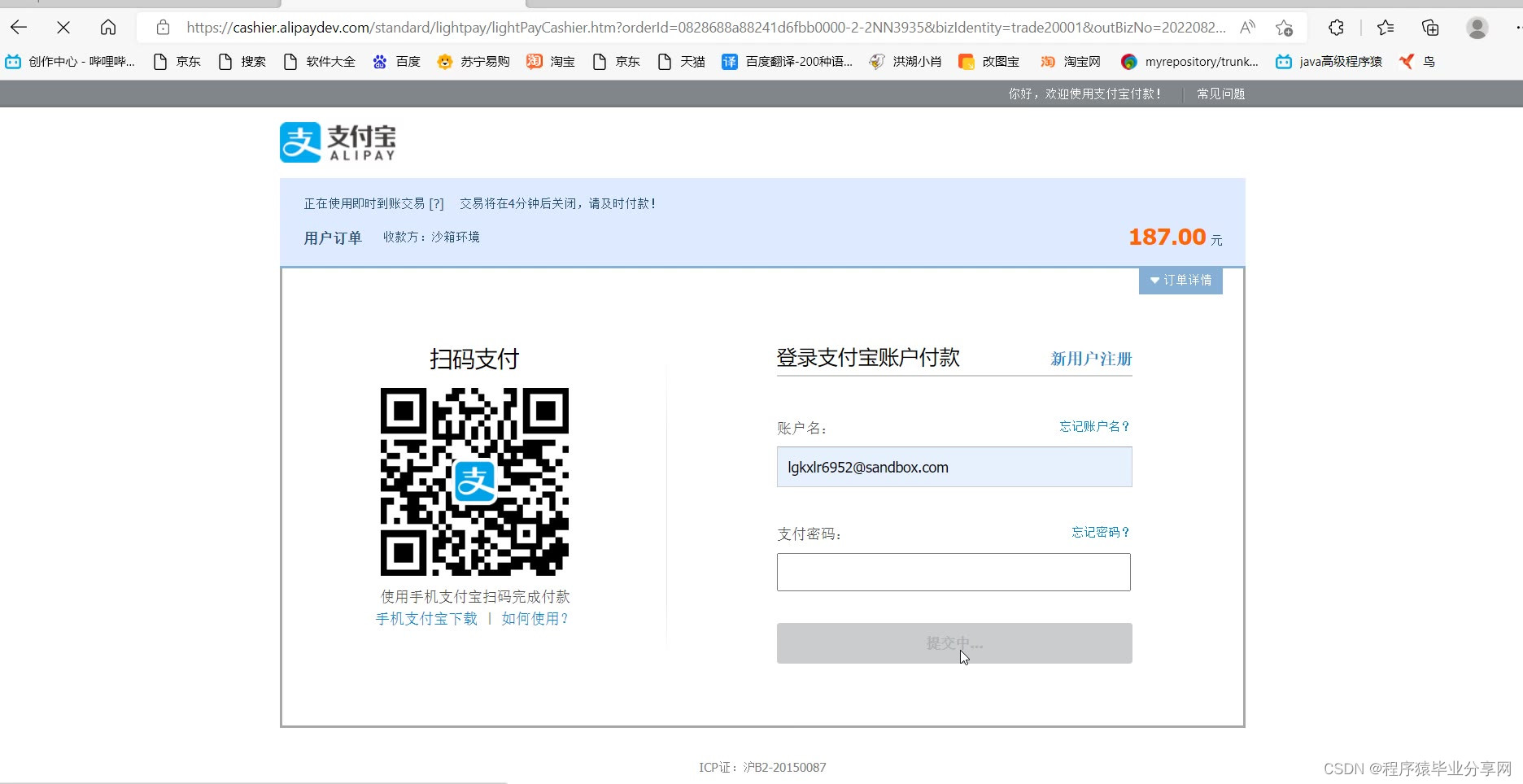
Task: Open the 鸟 bookmark with red bird icon
Action: pyautogui.click(x=1417, y=62)
